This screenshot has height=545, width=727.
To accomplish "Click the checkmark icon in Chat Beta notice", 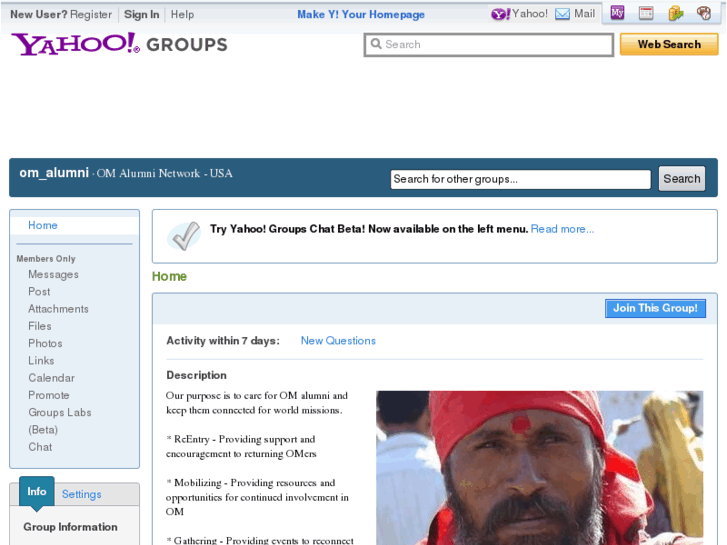I will (185, 236).
